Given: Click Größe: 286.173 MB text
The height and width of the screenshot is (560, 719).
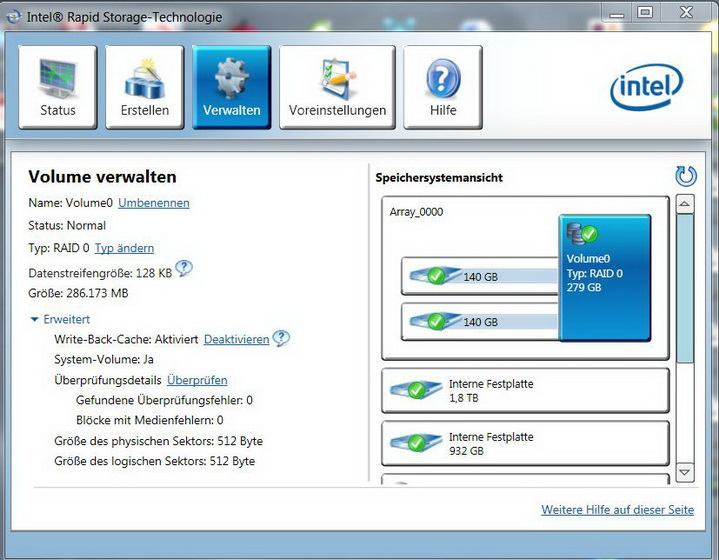Looking at the screenshot, I should point(78,293).
